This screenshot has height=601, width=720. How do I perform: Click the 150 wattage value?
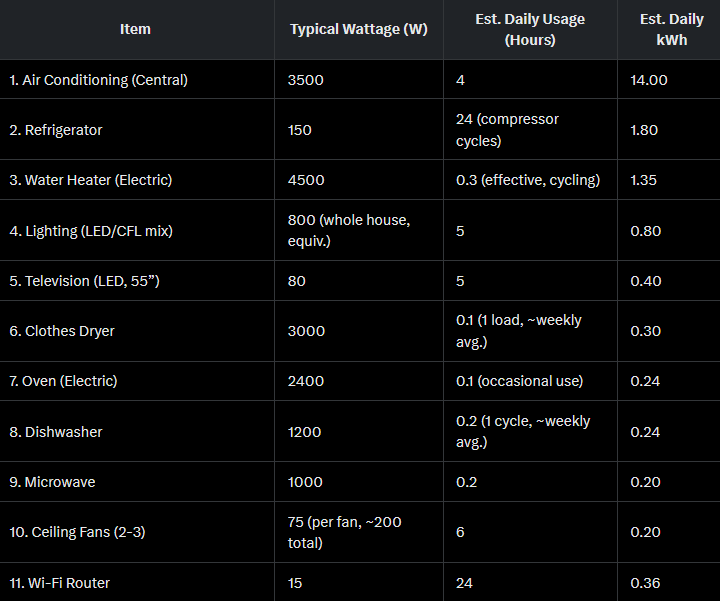299,130
